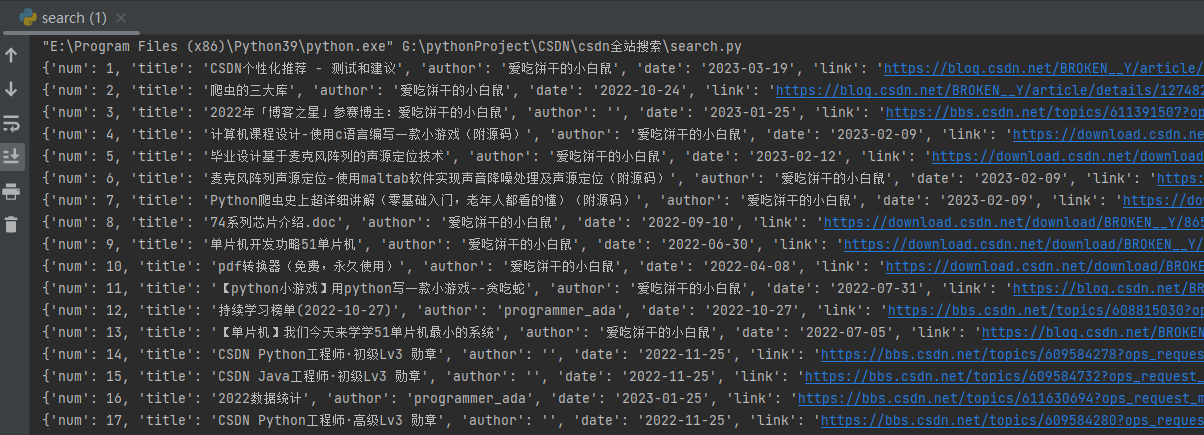Image resolution: width=1204 pixels, height=435 pixels.
Task: Open the topics/609584732 link in row num 15
Action: pyautogui.click(x=1004, y=377)
